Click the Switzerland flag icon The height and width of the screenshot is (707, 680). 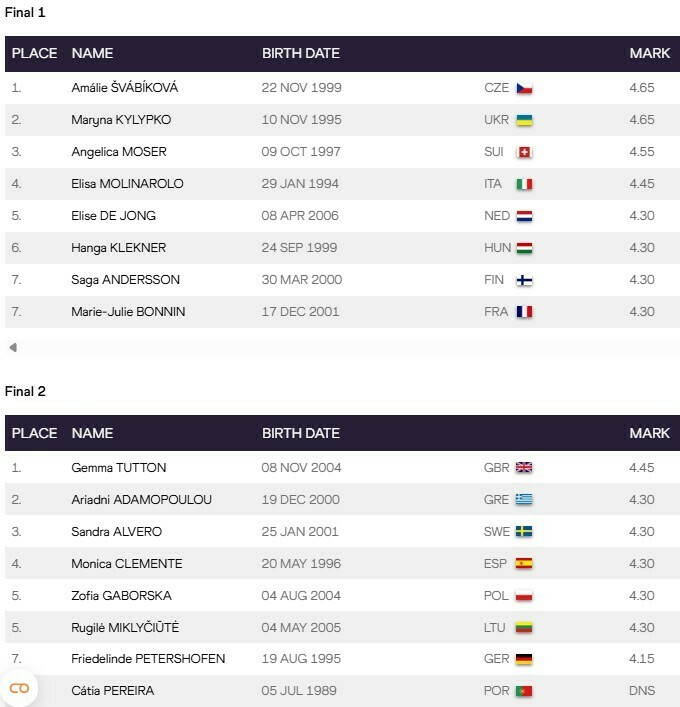click(524, 152)
